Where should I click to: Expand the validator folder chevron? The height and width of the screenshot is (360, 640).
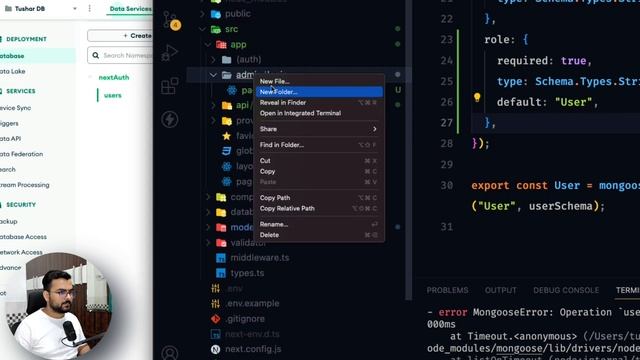pos(208,243)
